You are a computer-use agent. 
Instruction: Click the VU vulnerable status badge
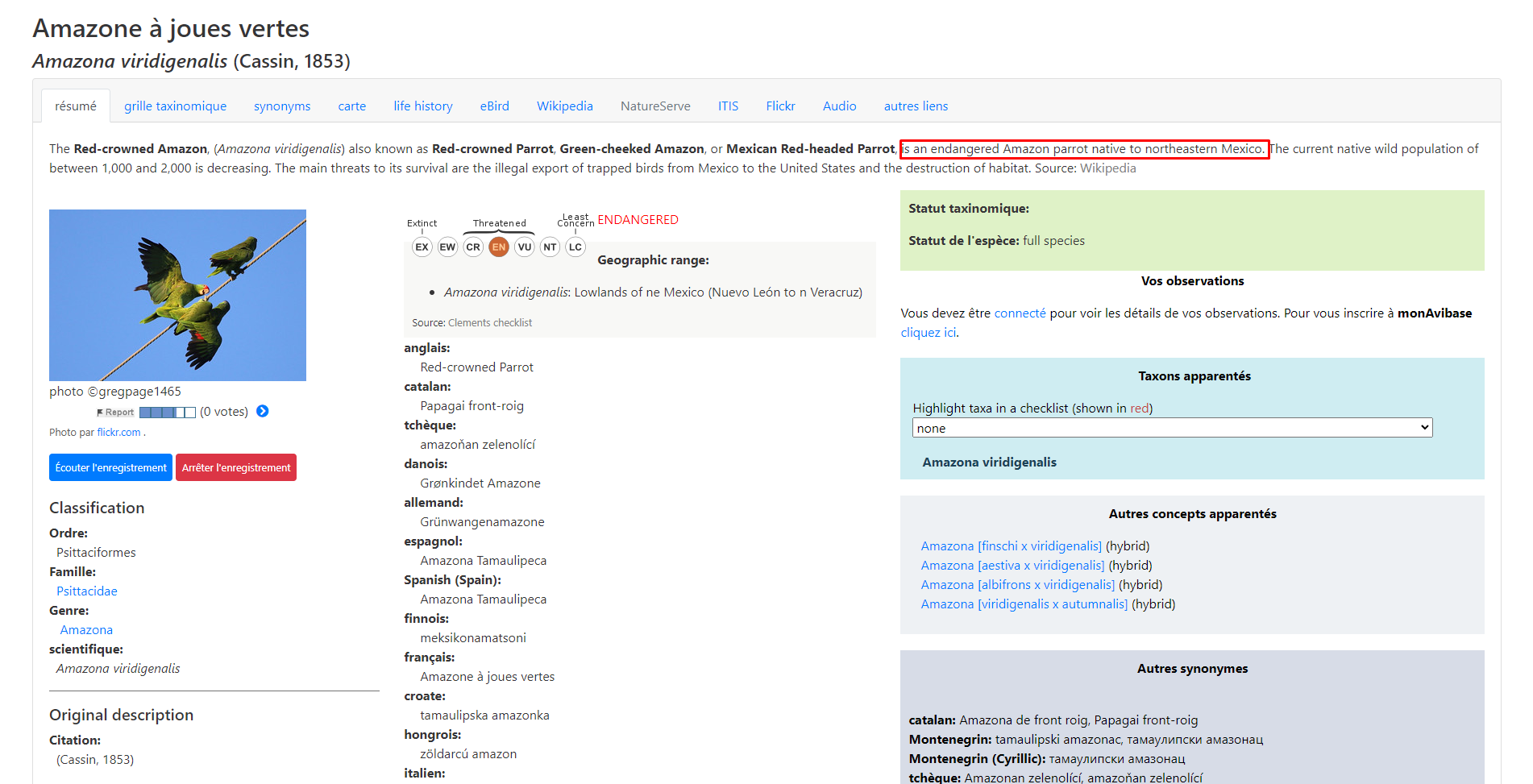(525, 247)
